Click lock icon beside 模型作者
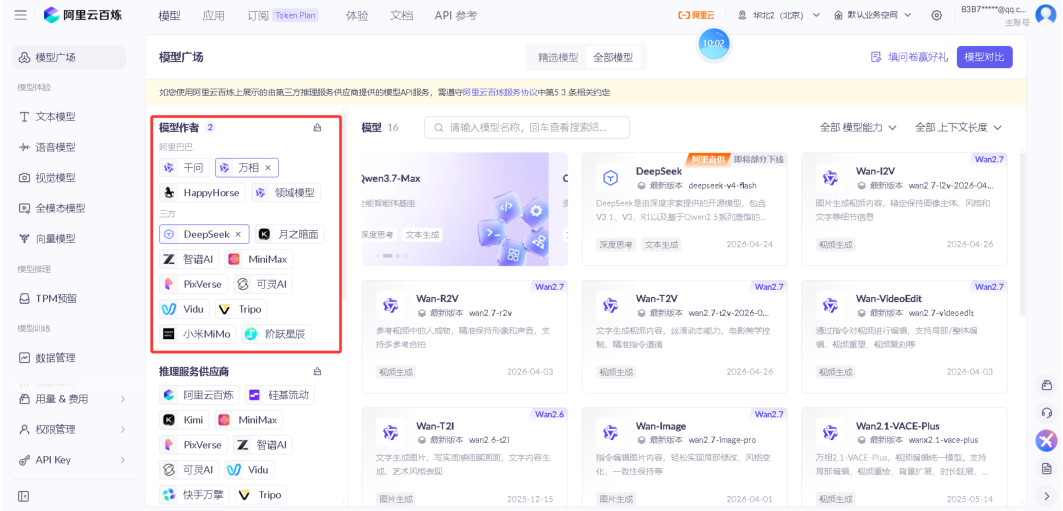The height and width of the screenshot is (511, 1063). tap(317, 127)
